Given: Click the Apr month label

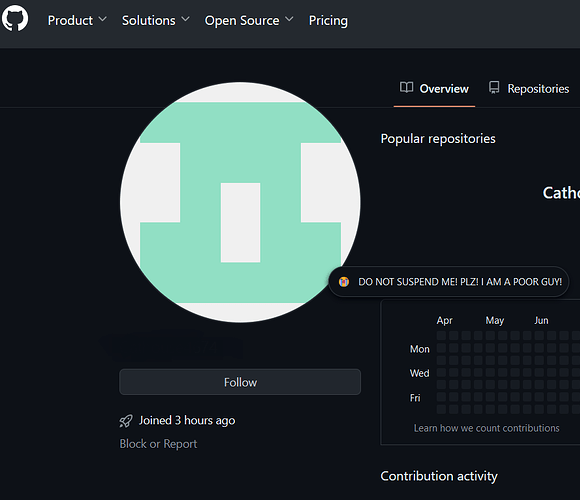Looking at the screenshot, I should point(444,320).
